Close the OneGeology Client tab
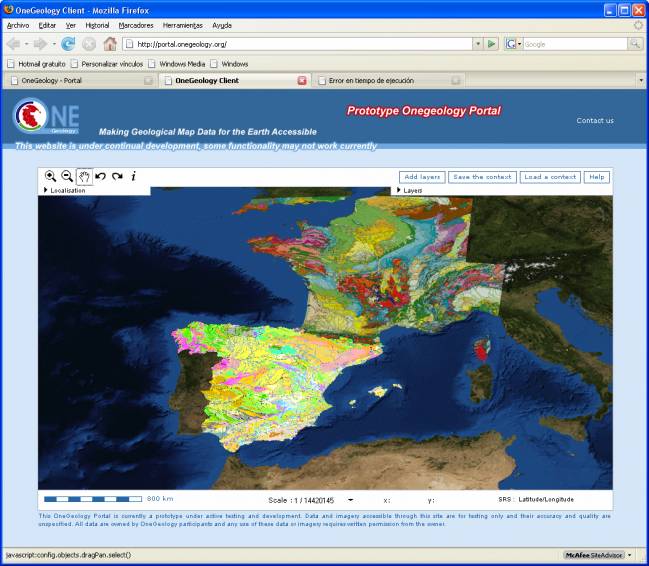Viewport: 649px width, 566px height. [x=302, y=80]
